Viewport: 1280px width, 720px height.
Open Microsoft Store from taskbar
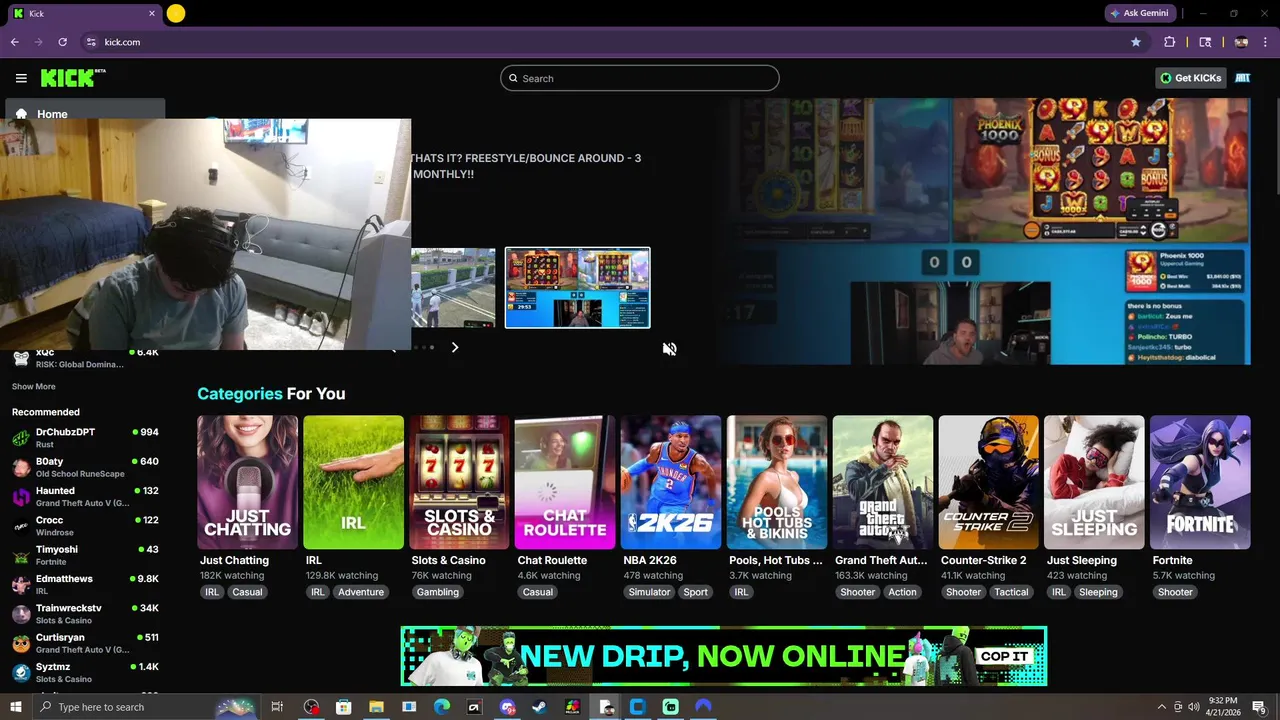click(343, 707)
